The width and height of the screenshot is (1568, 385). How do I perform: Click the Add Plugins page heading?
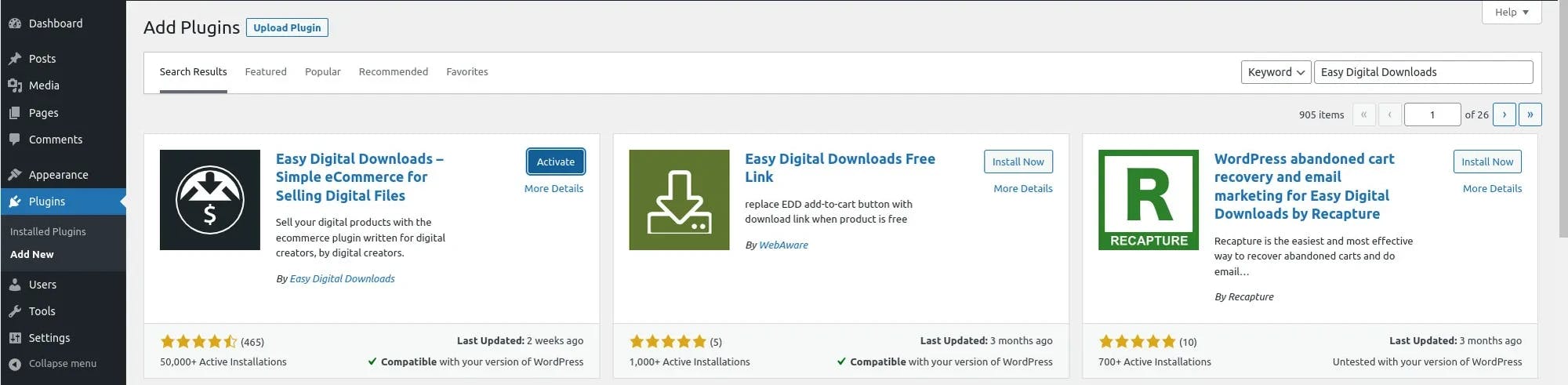[191, 27]
